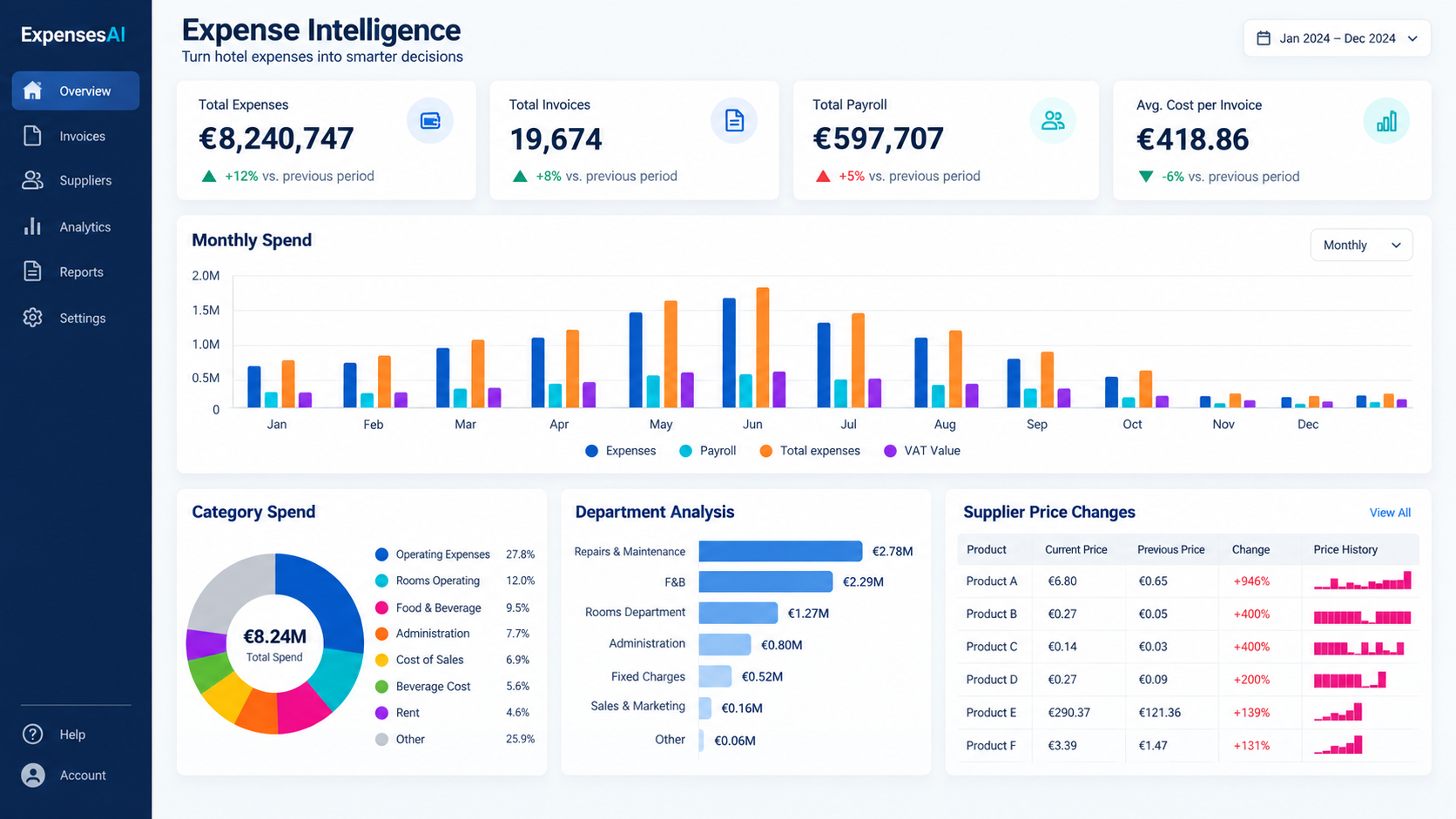Click the Account avatar icon

pos(32,775)
